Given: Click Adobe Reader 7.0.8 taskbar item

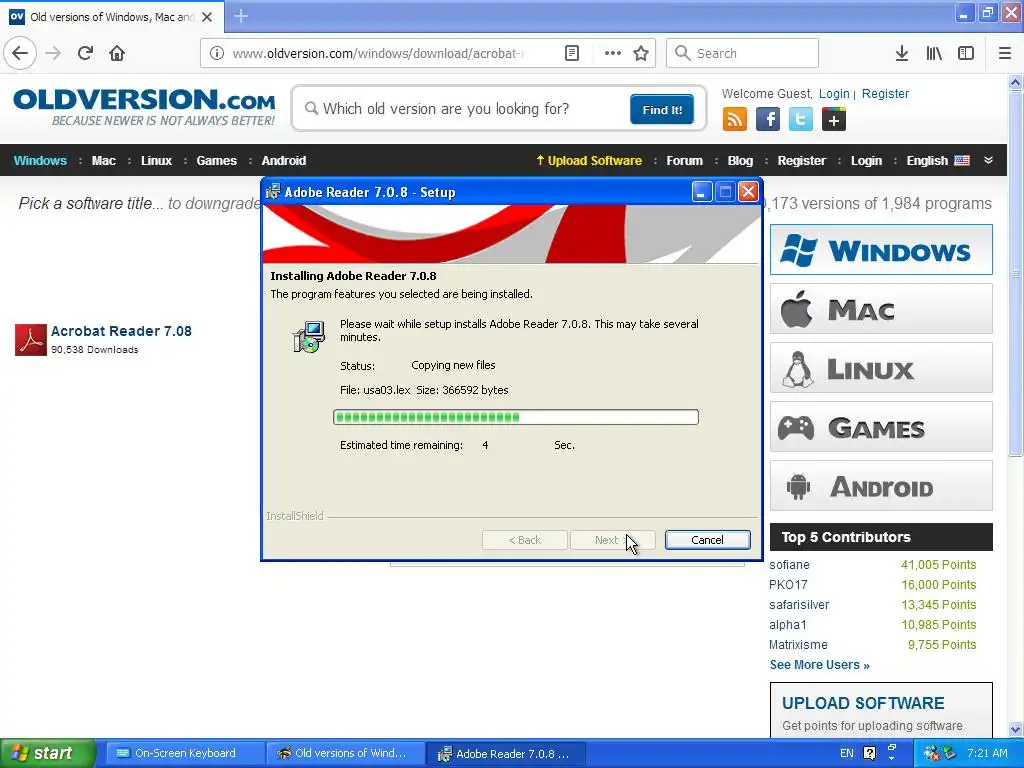Looking at the screenshot, I should click(505, 754).
